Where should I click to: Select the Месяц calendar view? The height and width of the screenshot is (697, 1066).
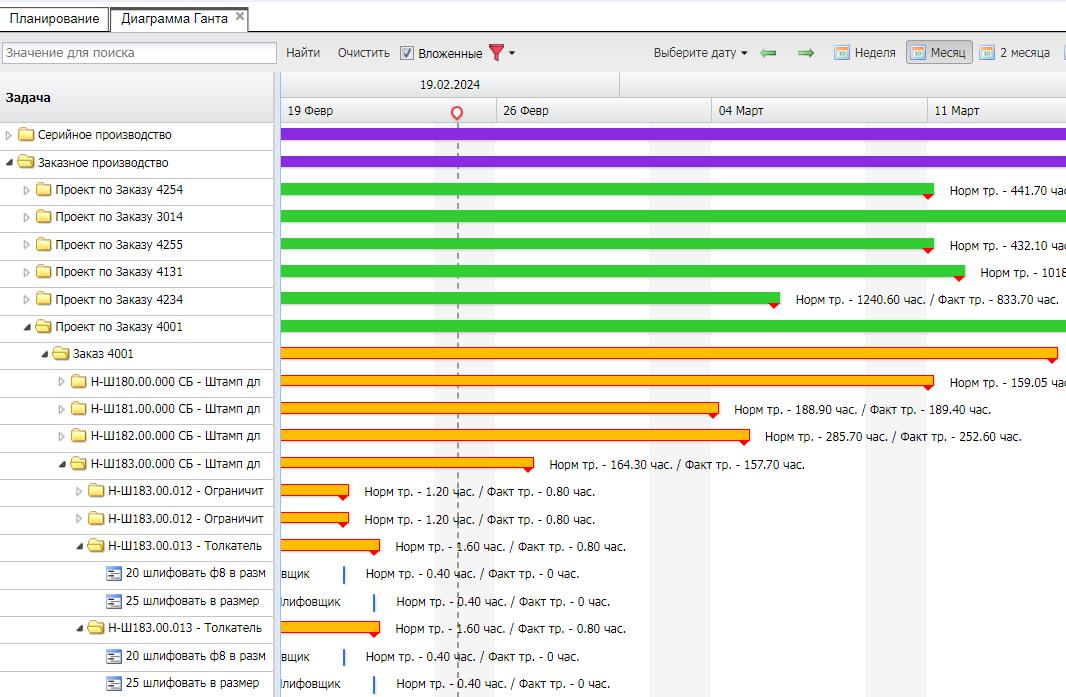940,52
